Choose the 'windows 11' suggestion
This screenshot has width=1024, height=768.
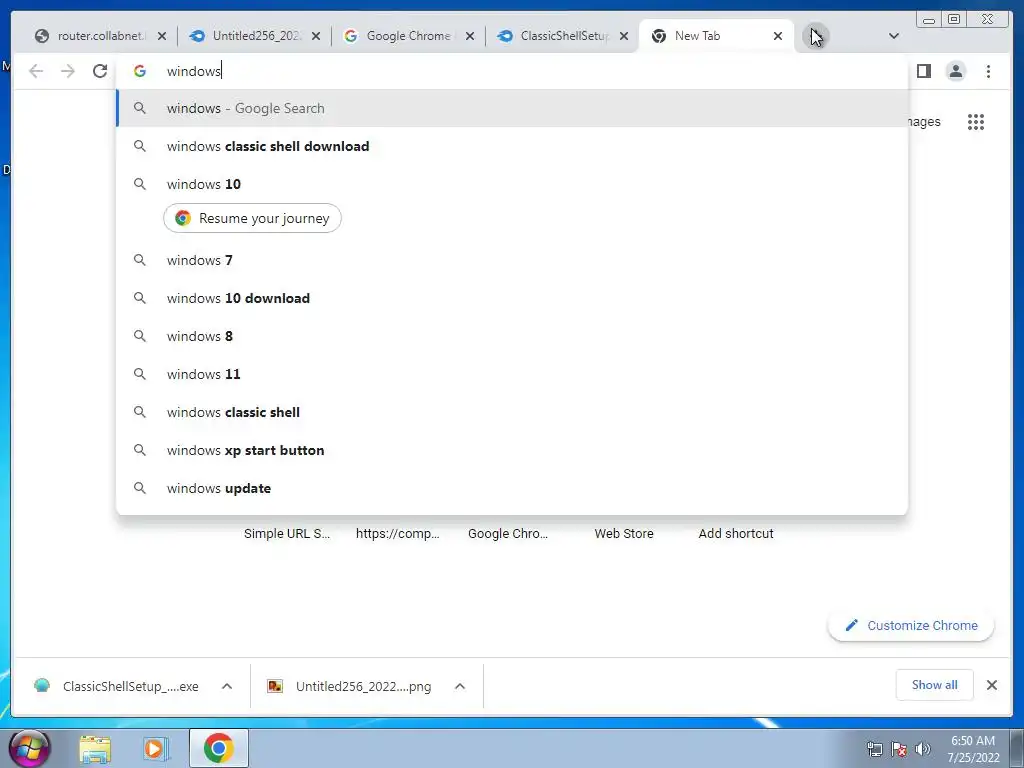click(512, 374)
